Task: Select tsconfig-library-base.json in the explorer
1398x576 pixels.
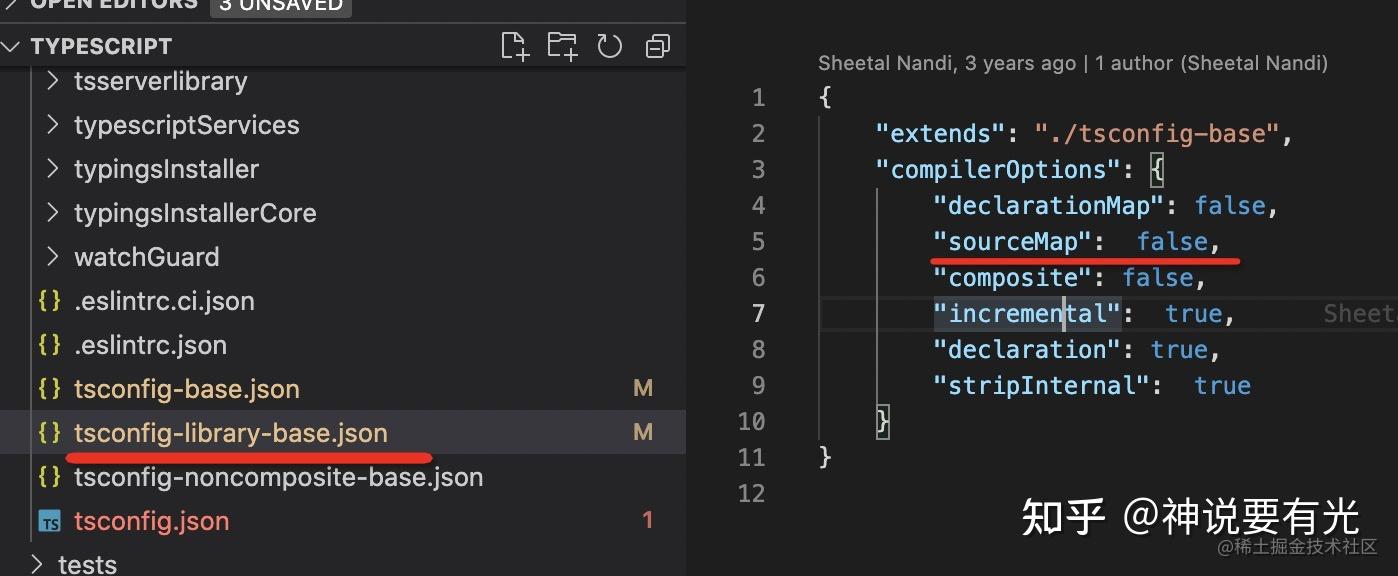Action: 230,432
